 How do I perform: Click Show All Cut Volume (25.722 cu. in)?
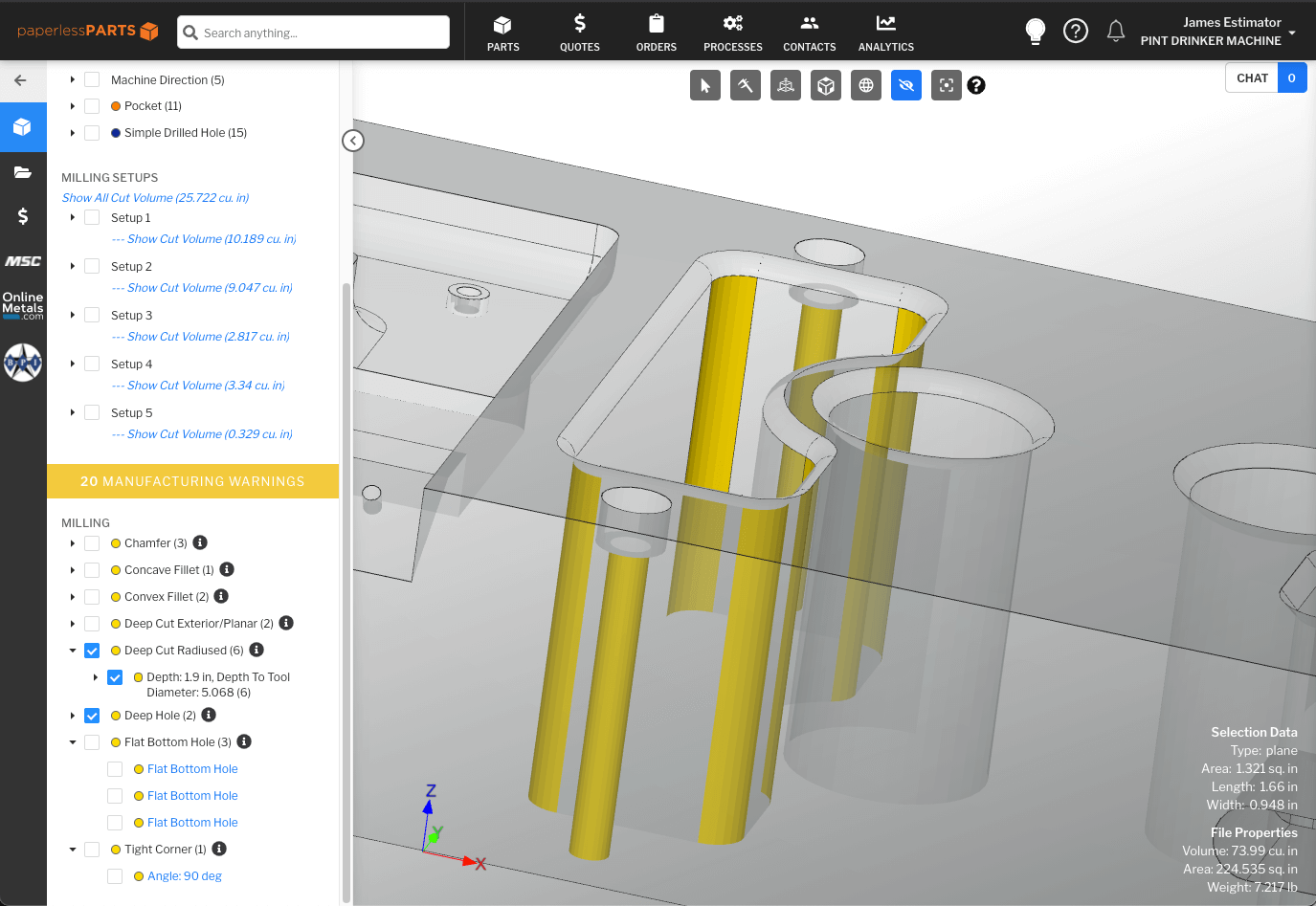click(x=155, y=198)
